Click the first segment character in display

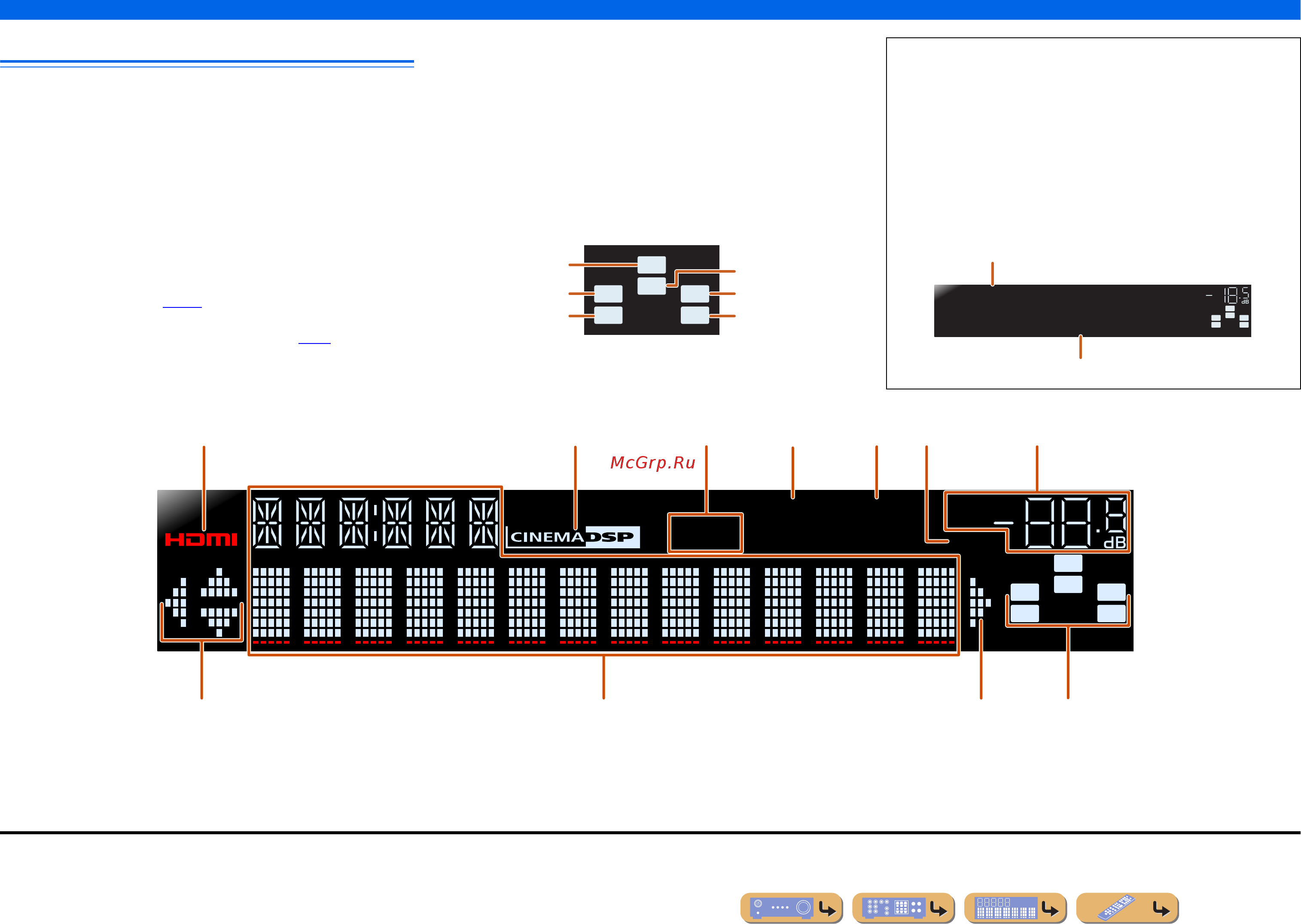(267, 523)
